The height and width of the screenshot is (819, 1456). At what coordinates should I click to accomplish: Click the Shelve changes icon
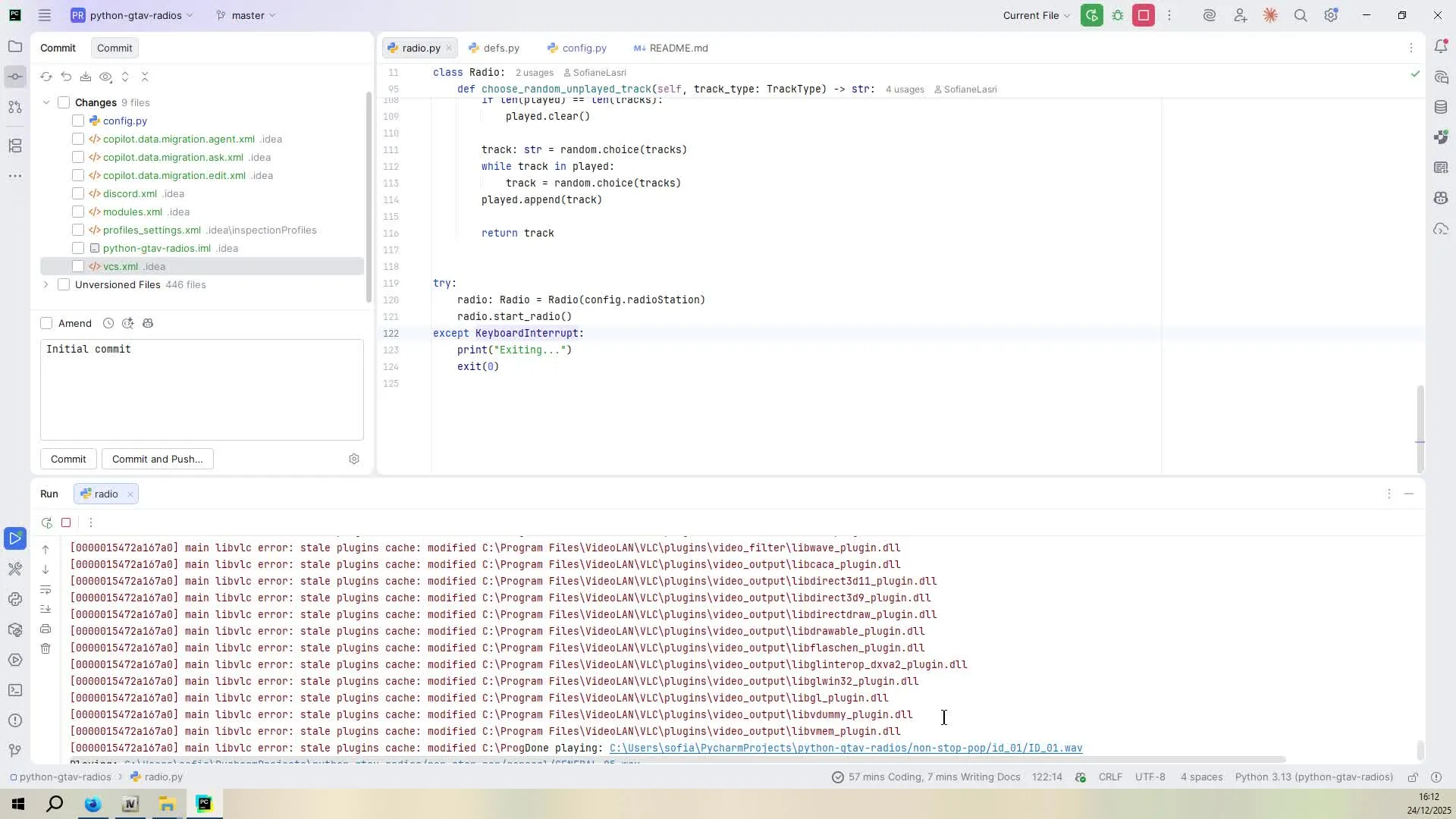[x=86, y=77]
